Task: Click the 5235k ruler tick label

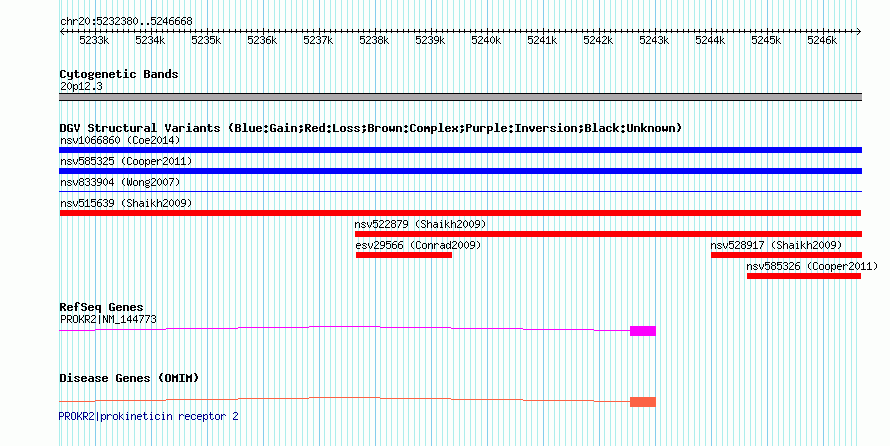Action: click(x=206, y=40)
